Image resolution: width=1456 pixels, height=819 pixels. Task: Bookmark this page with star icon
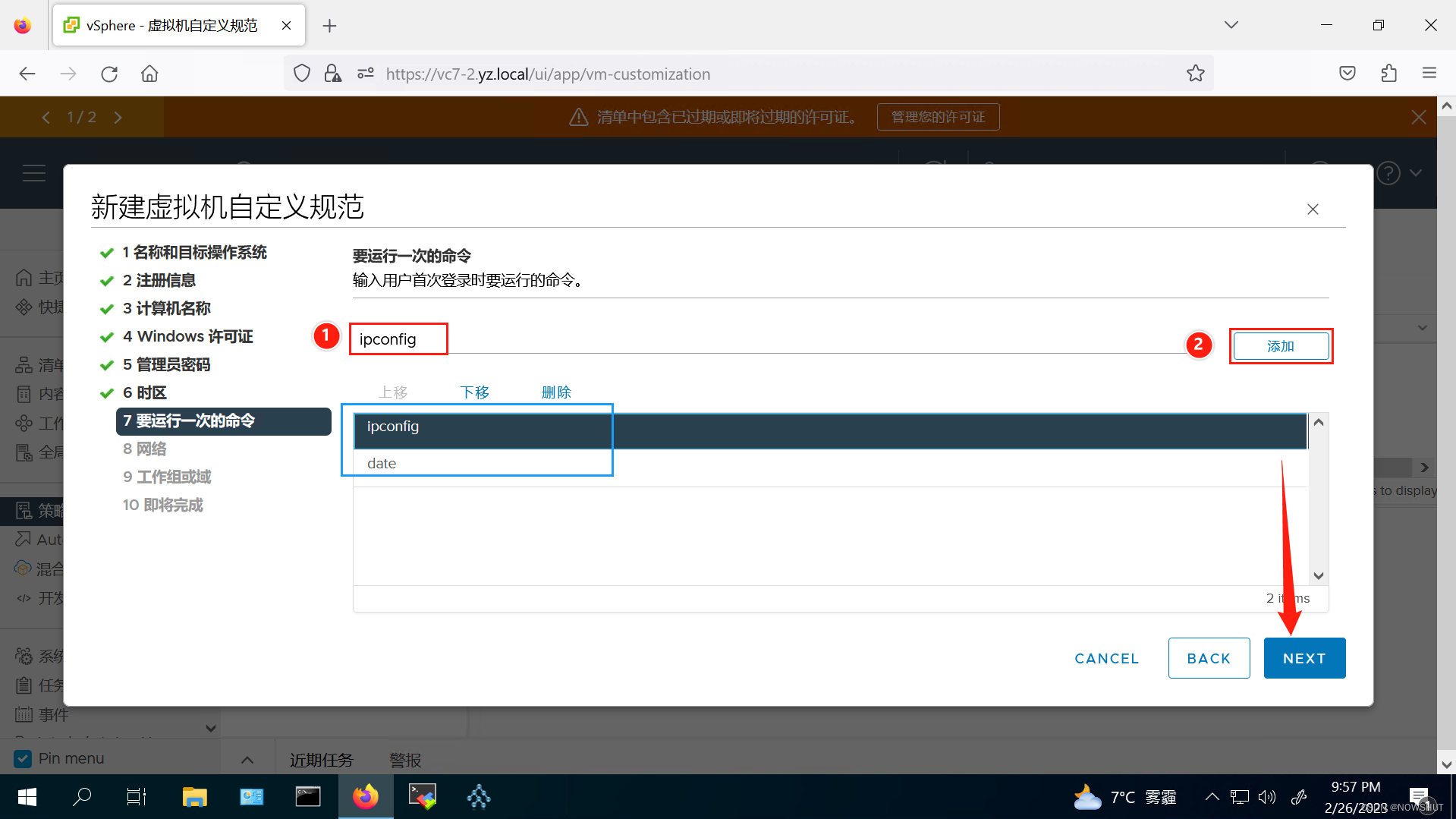[1196, 74]
